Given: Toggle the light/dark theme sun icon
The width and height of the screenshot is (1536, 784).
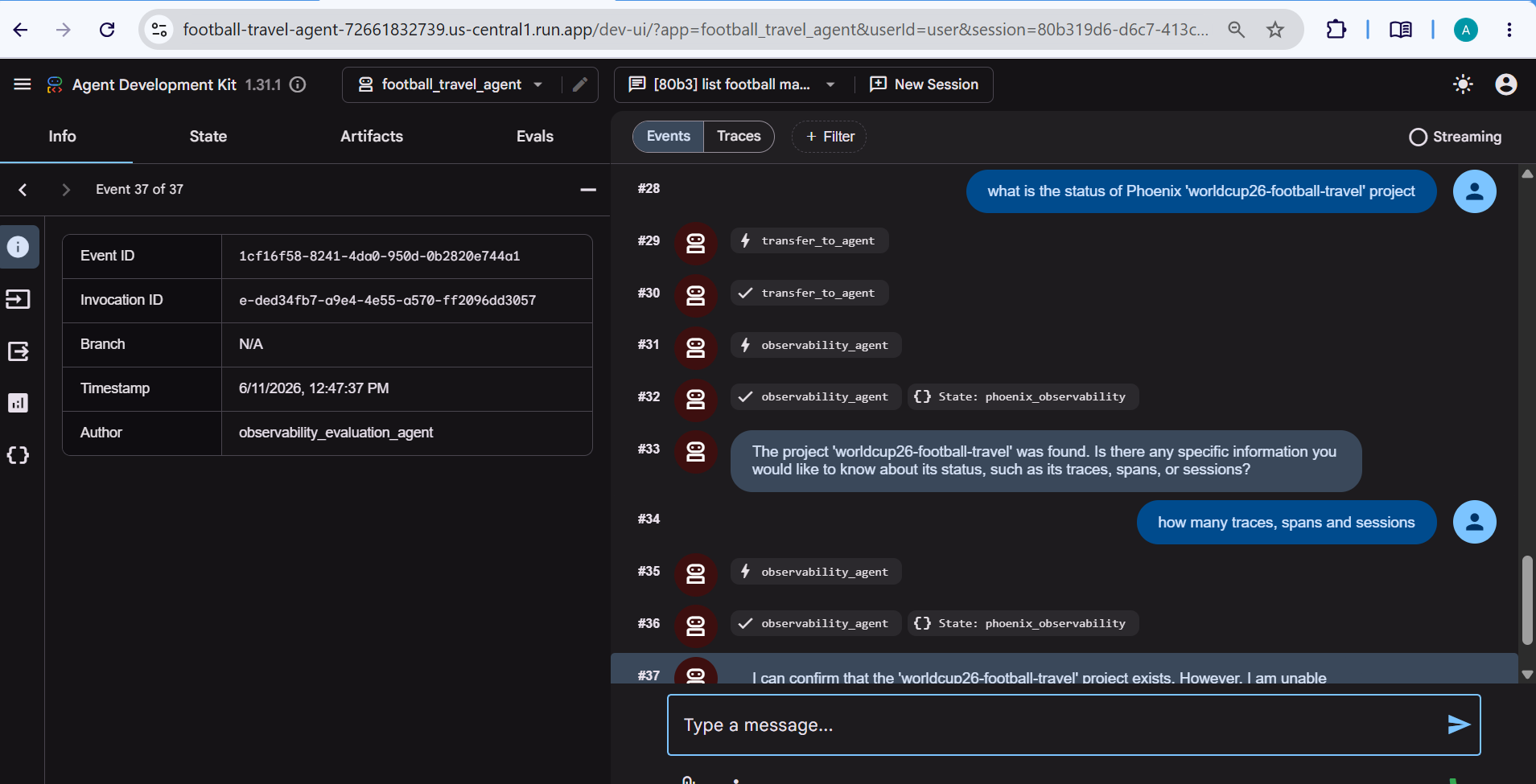Looking at the screenshot, I should coord(1463,84).
